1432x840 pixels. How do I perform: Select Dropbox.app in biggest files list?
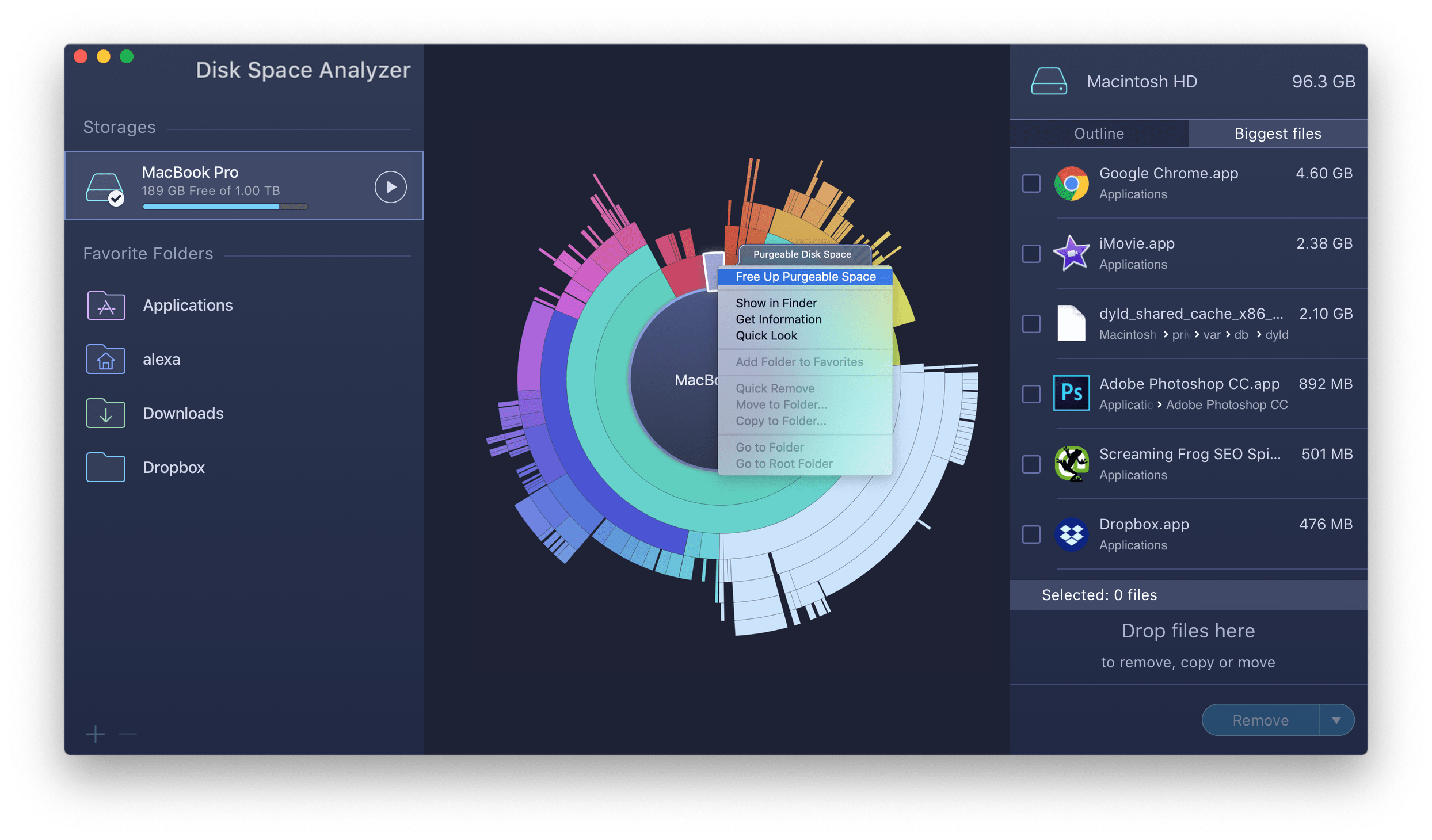coord(1034,533)
